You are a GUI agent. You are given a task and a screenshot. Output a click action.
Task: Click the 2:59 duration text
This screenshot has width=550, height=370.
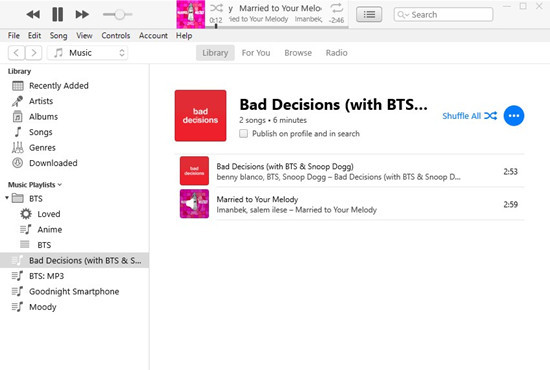pyautogui.click(x=510, y=204)
